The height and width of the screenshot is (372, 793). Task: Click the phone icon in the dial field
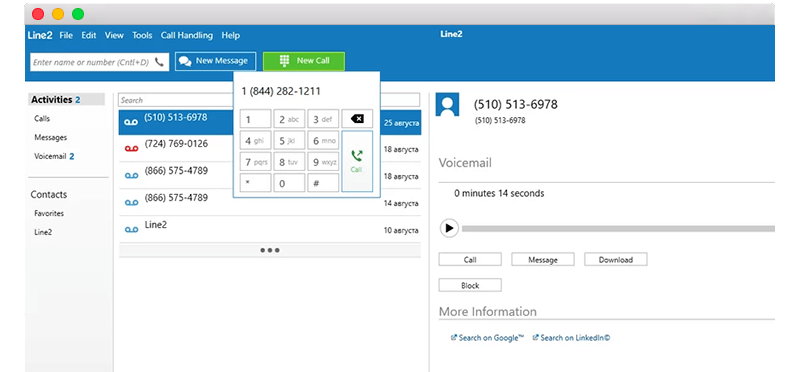click(x=159, y=62)
